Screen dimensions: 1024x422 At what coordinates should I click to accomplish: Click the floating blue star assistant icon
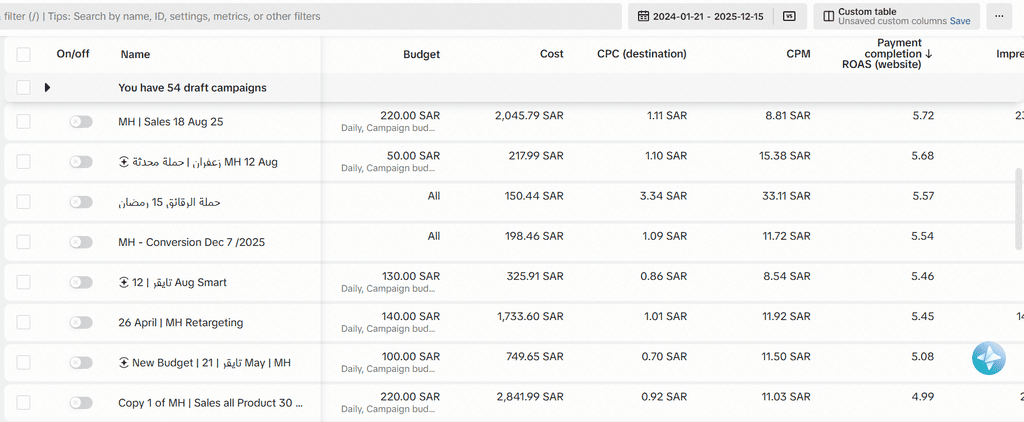(988, 358)
